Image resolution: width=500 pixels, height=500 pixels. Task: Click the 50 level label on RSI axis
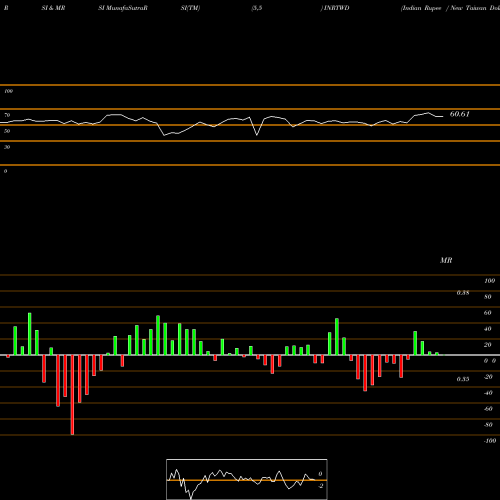tap(7, 131)
